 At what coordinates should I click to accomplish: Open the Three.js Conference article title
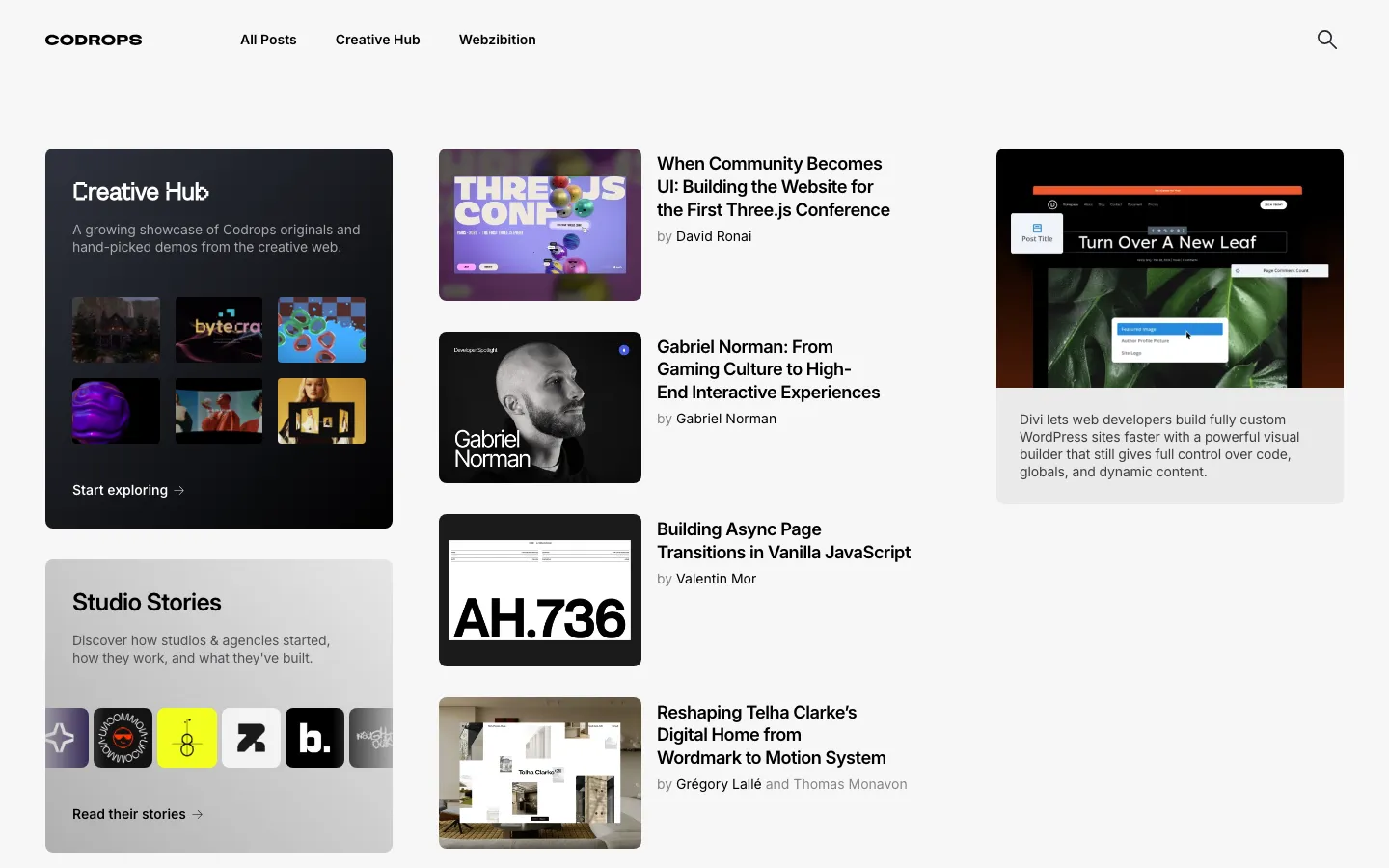[x=774, y=187]
